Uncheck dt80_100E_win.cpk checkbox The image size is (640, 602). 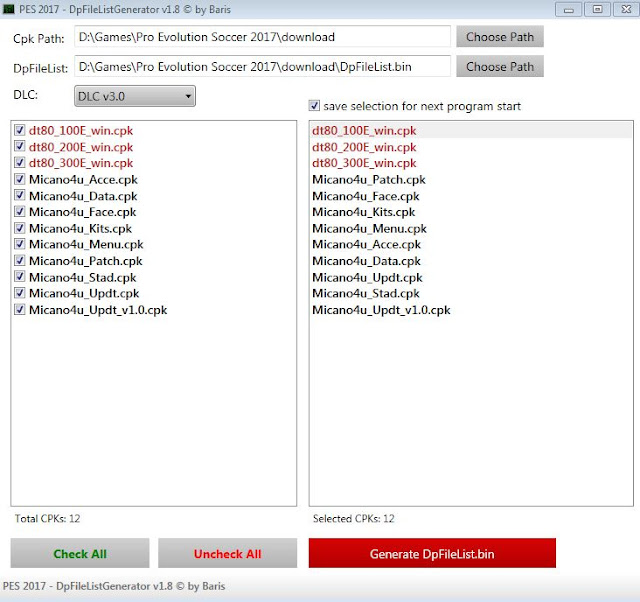click(20, 130)
